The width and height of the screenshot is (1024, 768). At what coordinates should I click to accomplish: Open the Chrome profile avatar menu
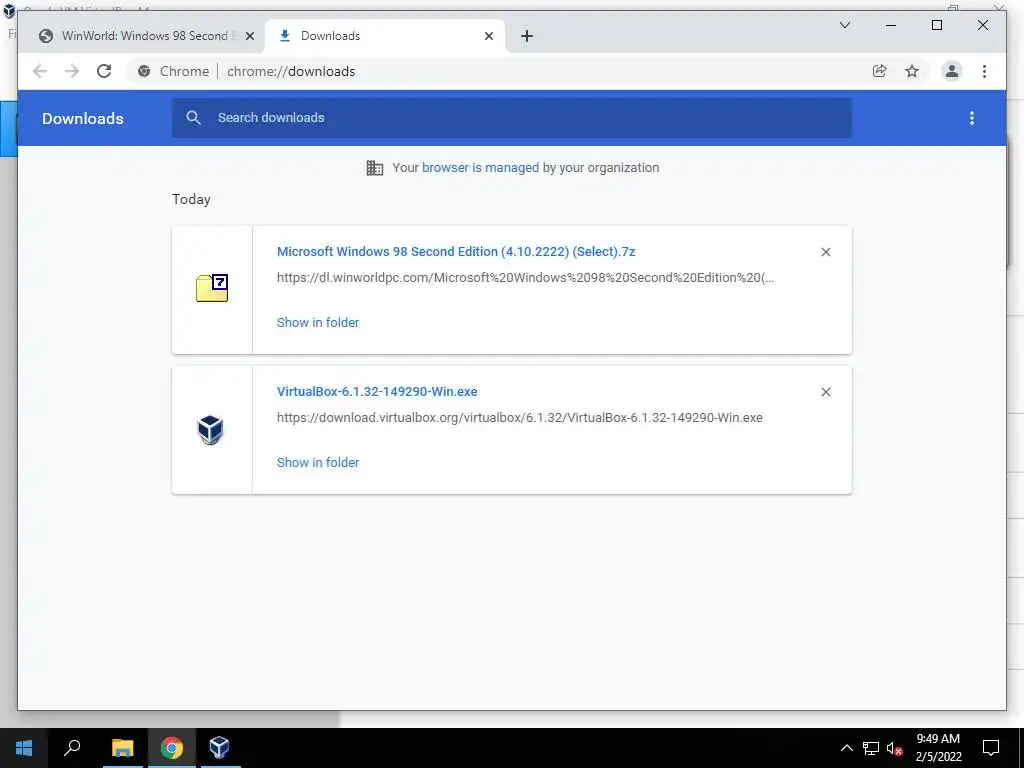[952, 71]
